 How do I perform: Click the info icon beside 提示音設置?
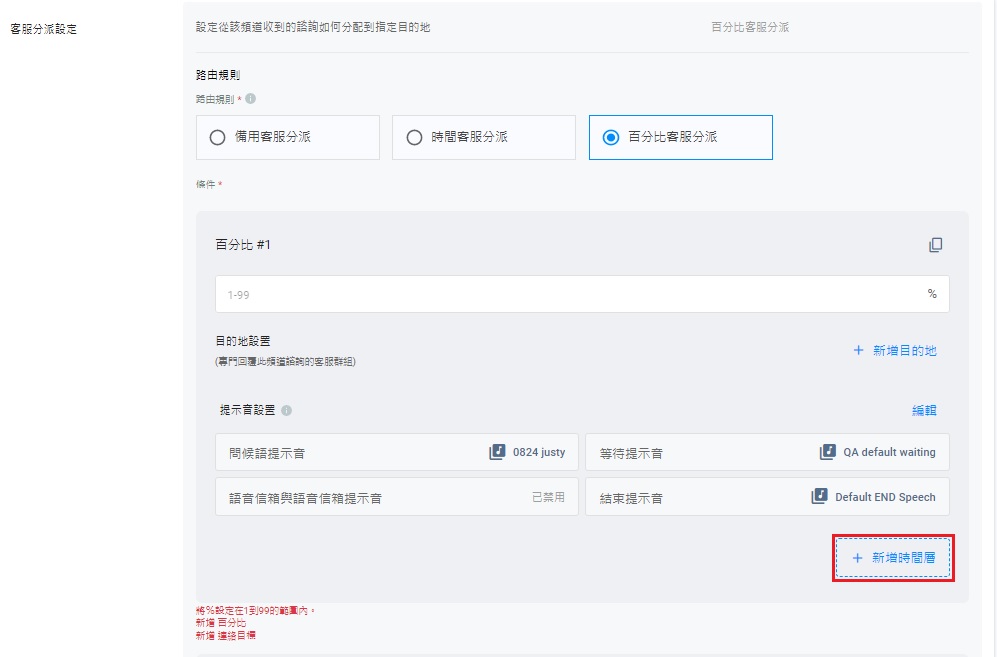point(287,410)
